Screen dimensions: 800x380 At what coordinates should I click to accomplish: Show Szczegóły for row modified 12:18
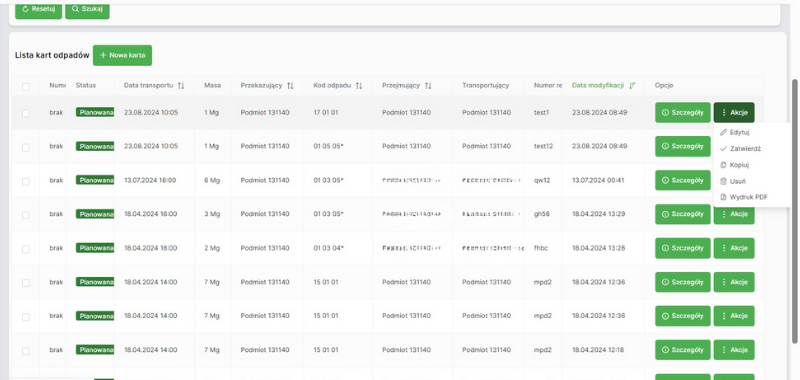(683, 350)
